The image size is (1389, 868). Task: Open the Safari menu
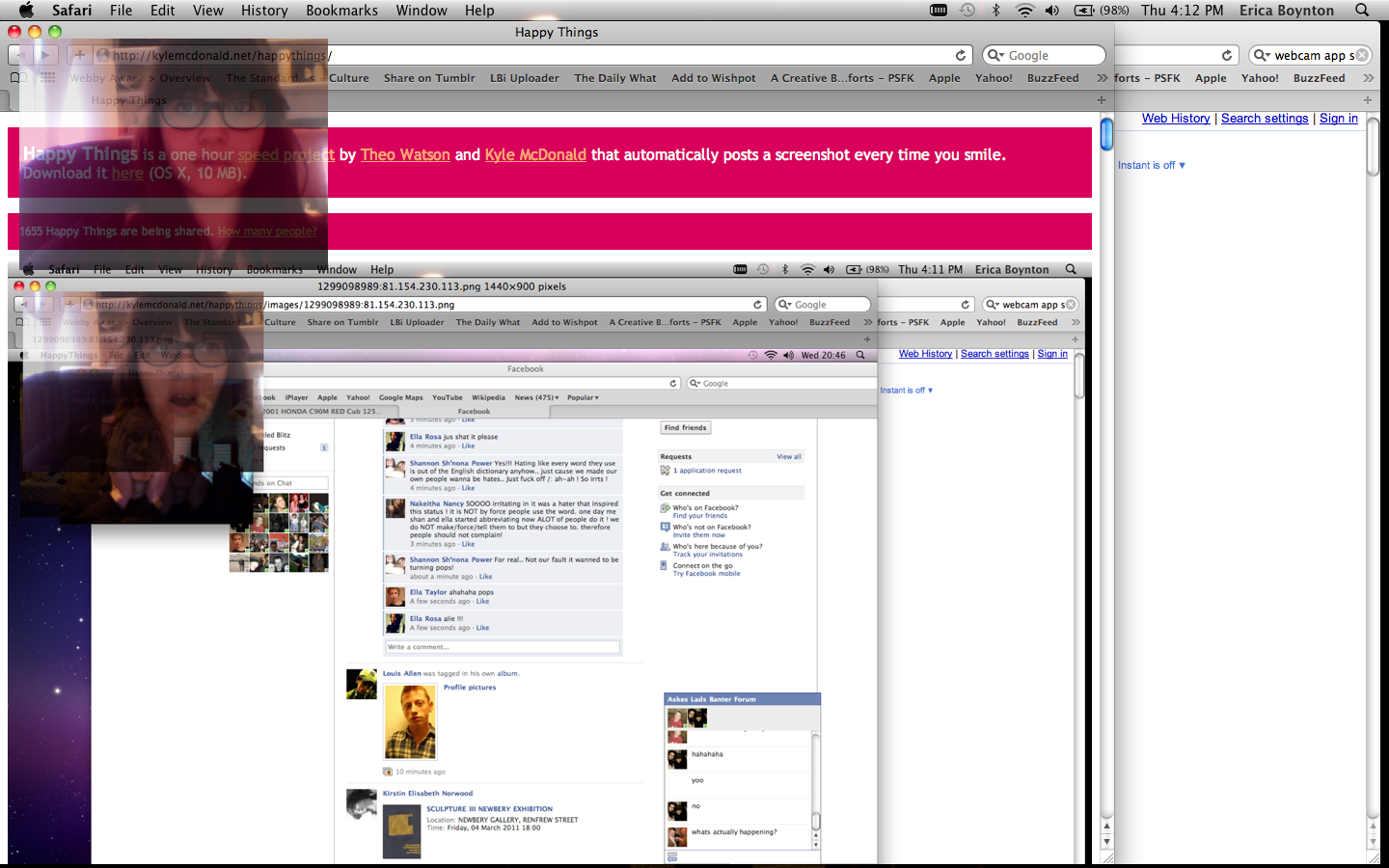71,10
